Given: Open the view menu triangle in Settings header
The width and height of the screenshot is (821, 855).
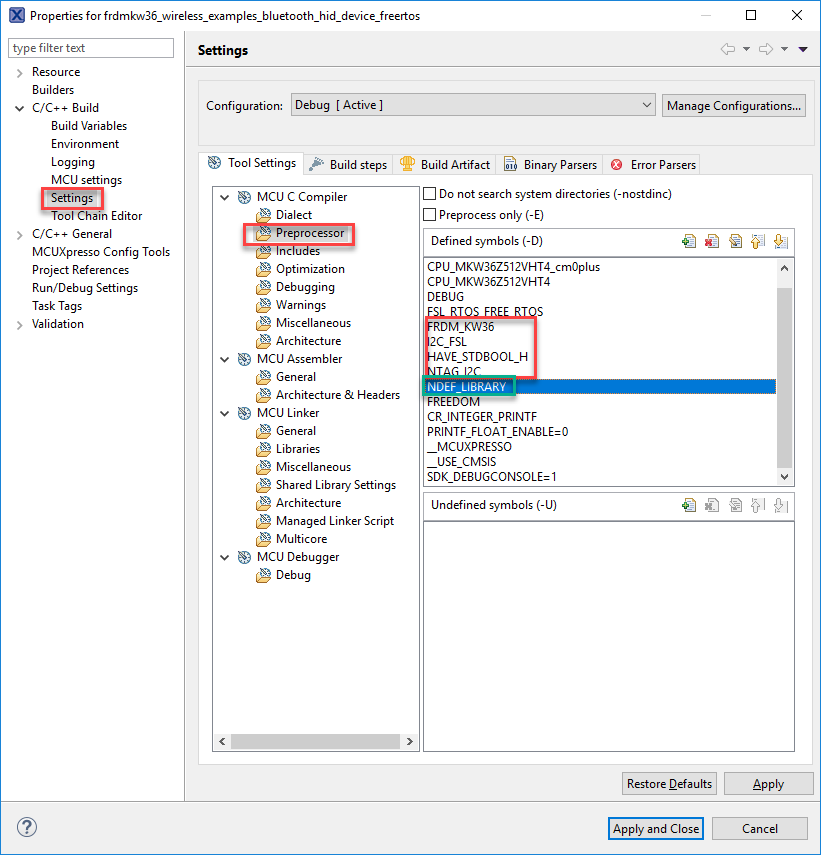Looking at the screenshot, I should click(803, 50).
